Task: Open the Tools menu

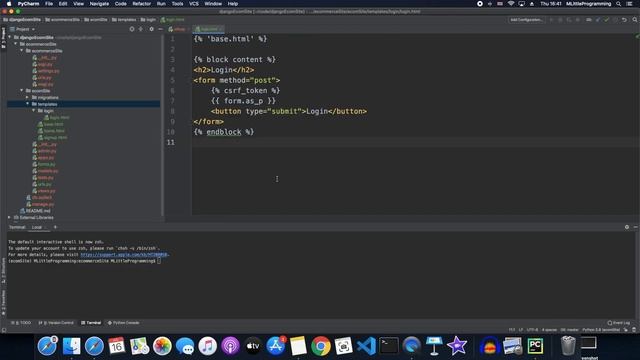Action: [177, 4]
